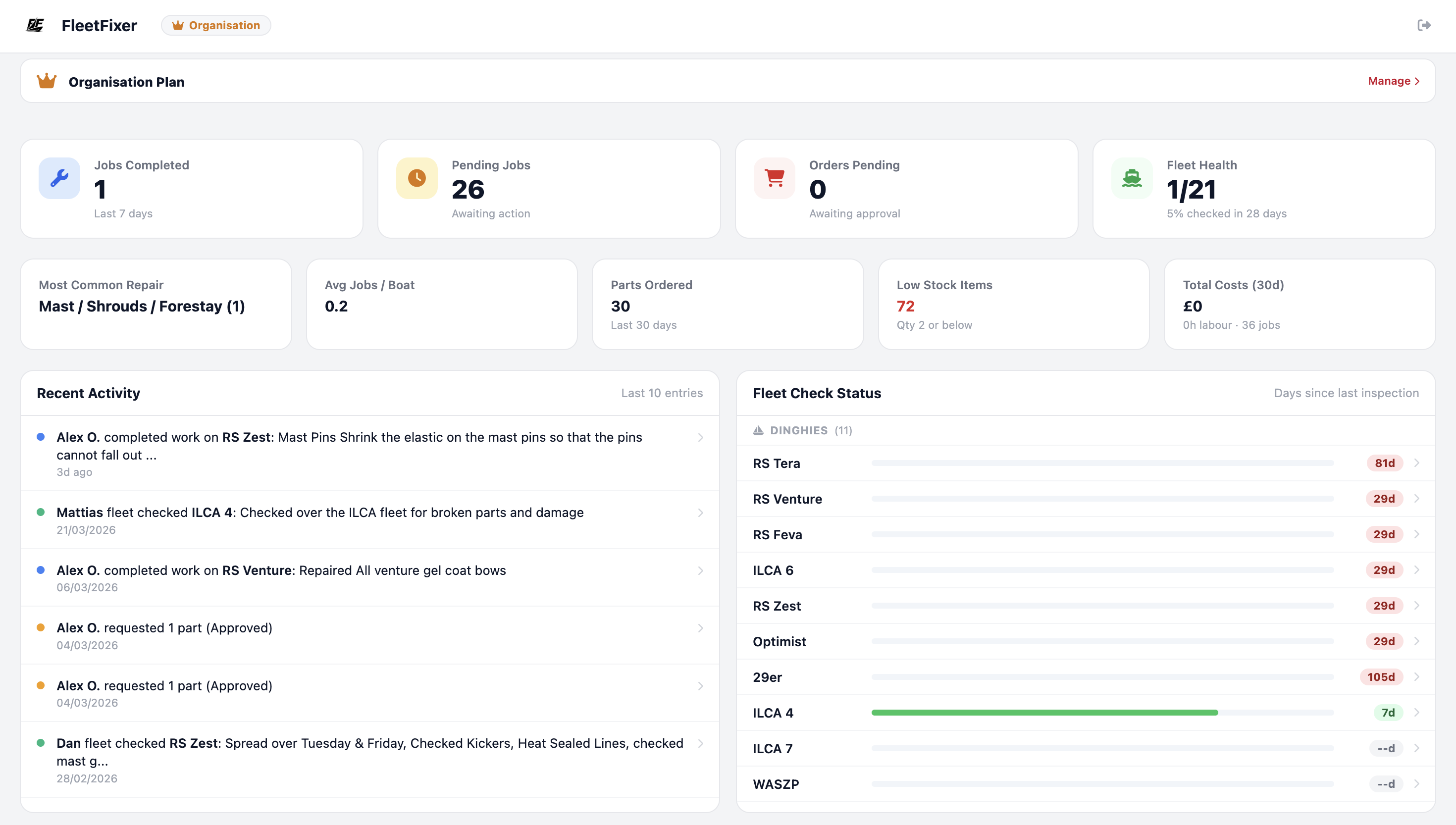The height and width of the screenshot is (825, 1456).
Task: Open the Fleet Check Status section header
Action: pyautogui.click(x=817, y=393)
